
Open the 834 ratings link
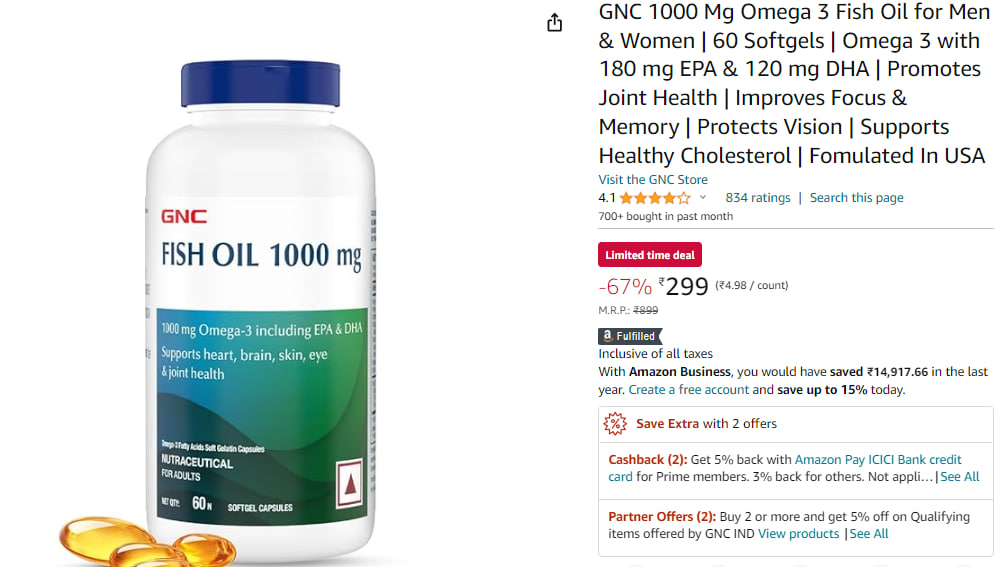[758, 197]
